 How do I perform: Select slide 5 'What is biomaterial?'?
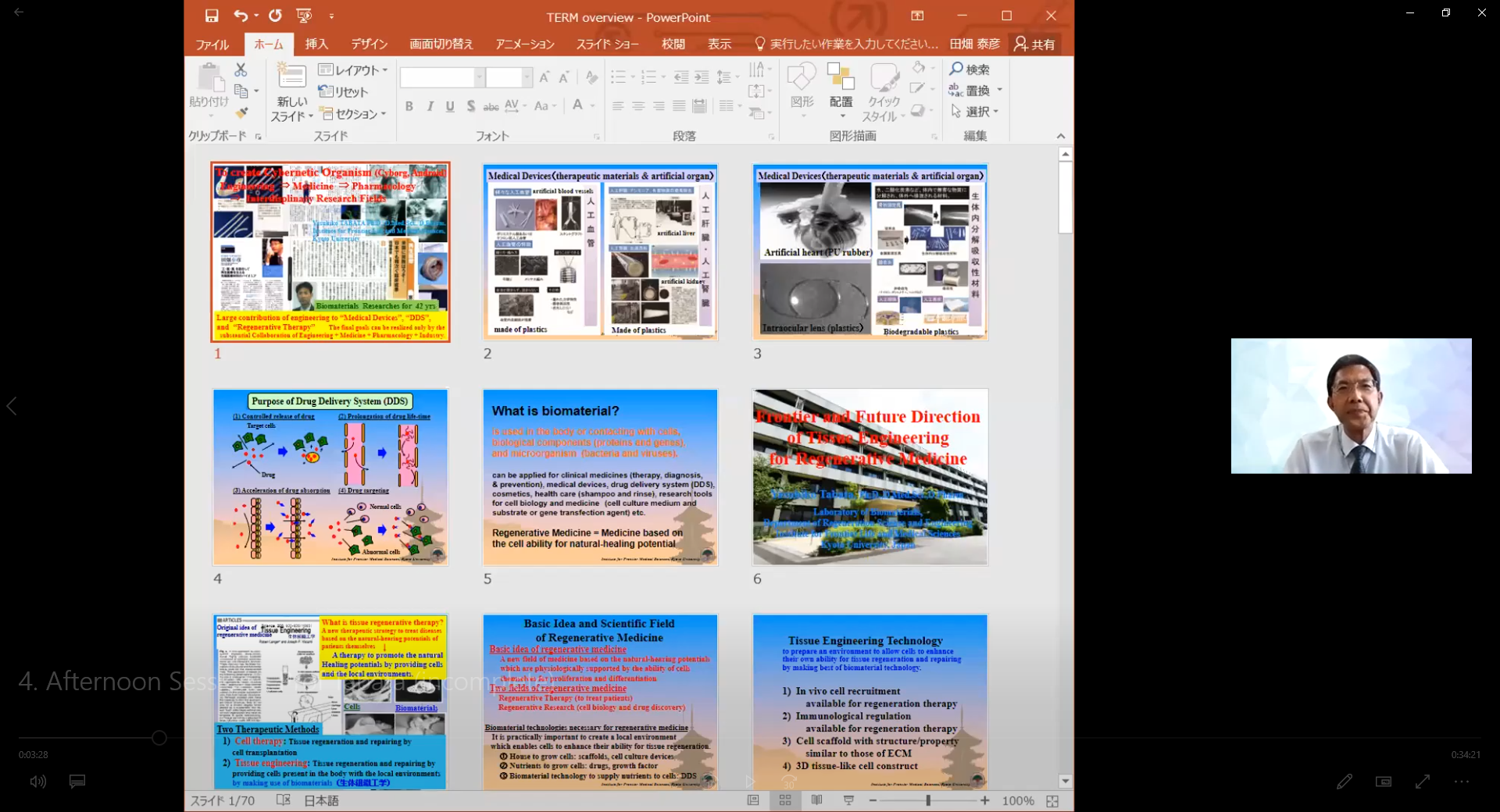pos(600,476)
